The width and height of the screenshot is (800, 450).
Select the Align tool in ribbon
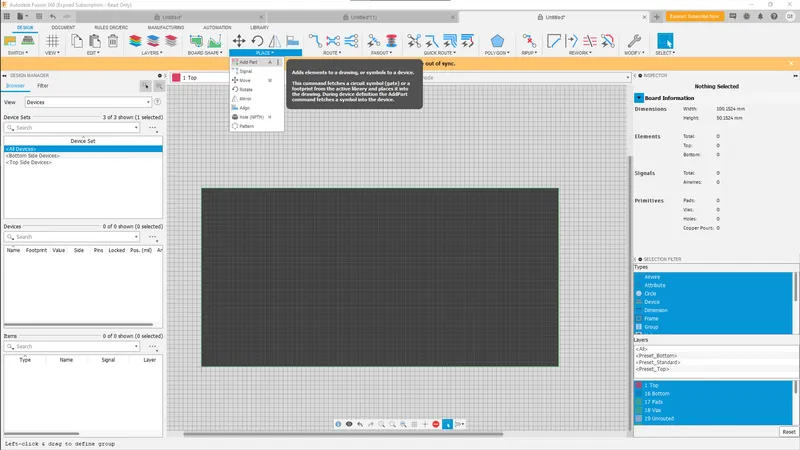[292, 41]
